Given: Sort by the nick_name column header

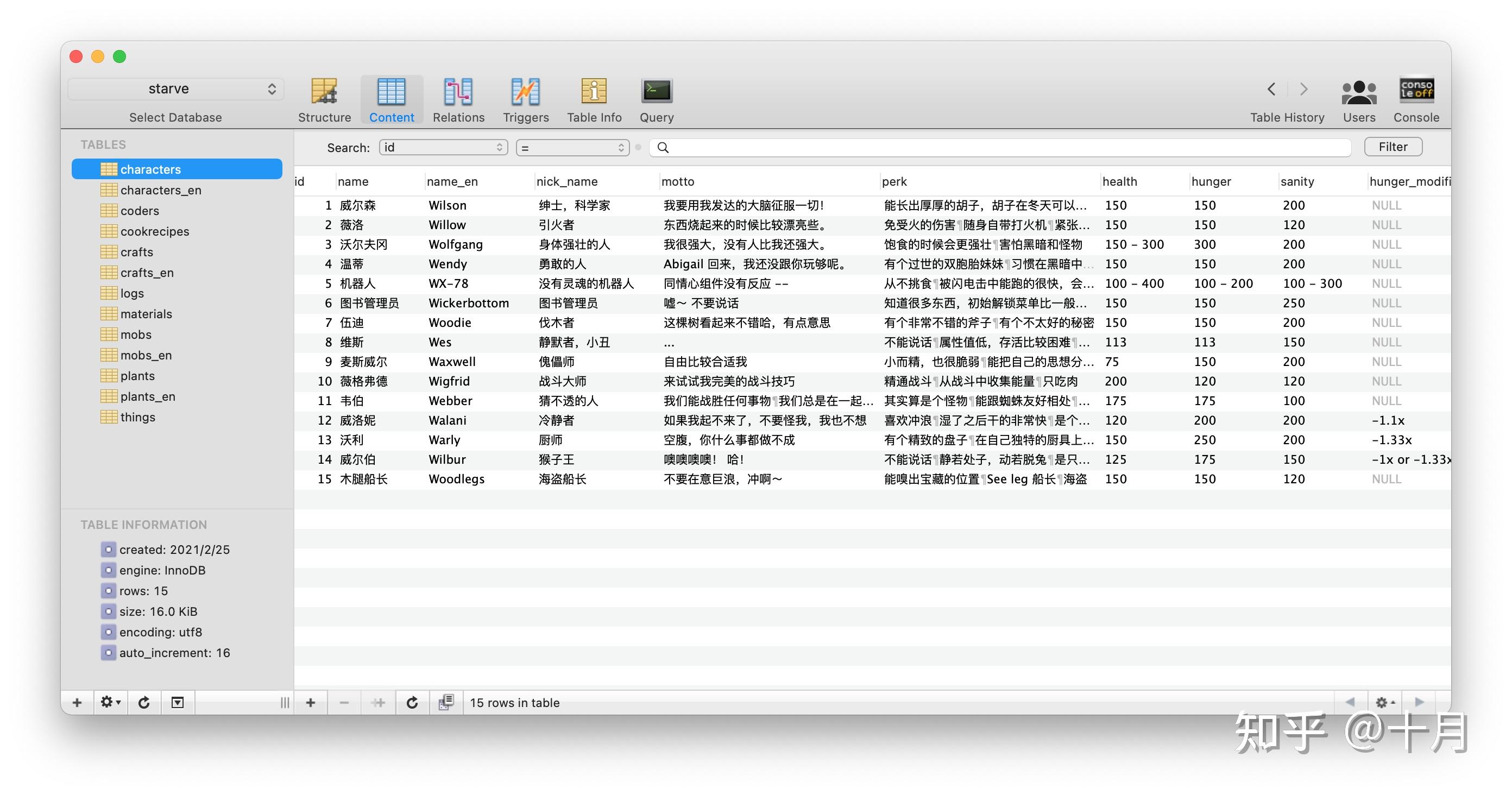Looking at the screenshot, I should coord(597,181).
